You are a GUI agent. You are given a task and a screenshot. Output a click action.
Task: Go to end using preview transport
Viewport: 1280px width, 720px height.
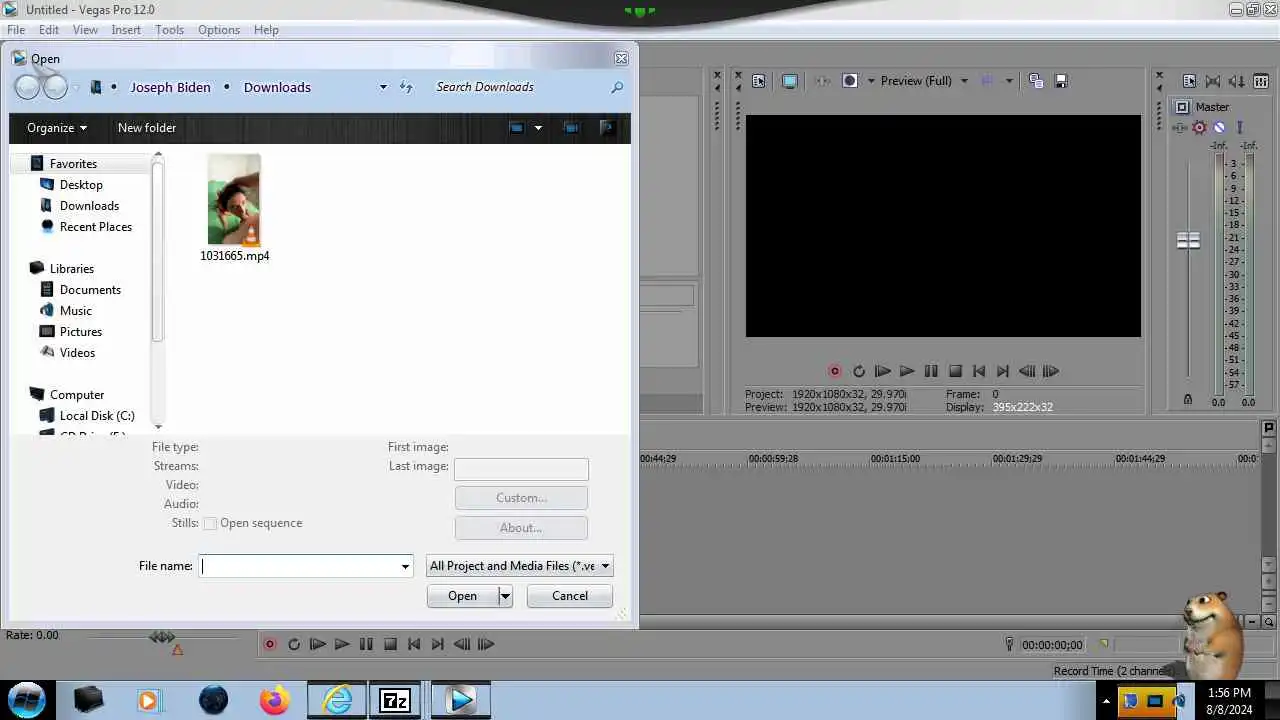pos(1003,371)
